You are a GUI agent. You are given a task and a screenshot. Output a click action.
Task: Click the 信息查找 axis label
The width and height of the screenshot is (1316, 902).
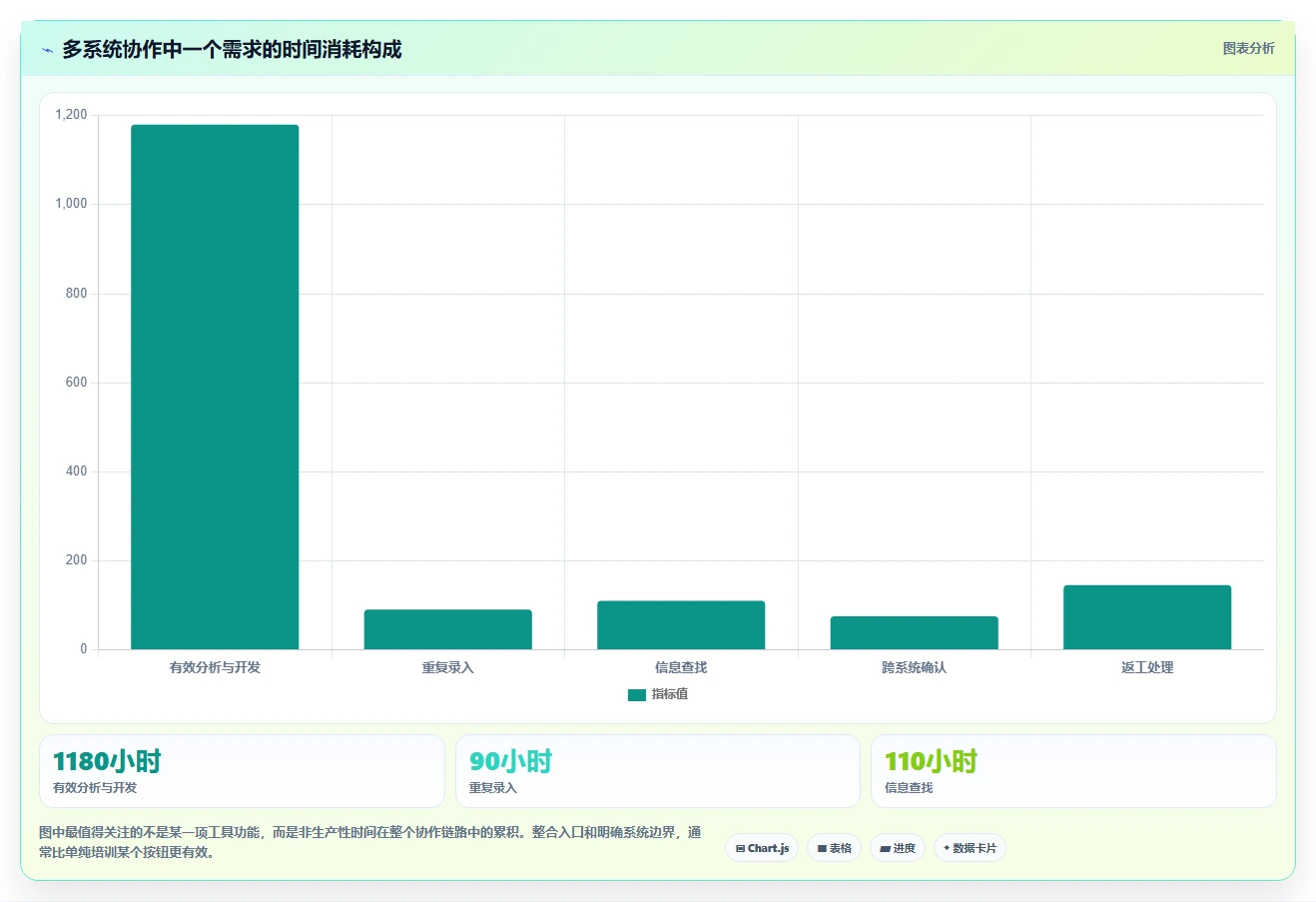tap(681, 667)
